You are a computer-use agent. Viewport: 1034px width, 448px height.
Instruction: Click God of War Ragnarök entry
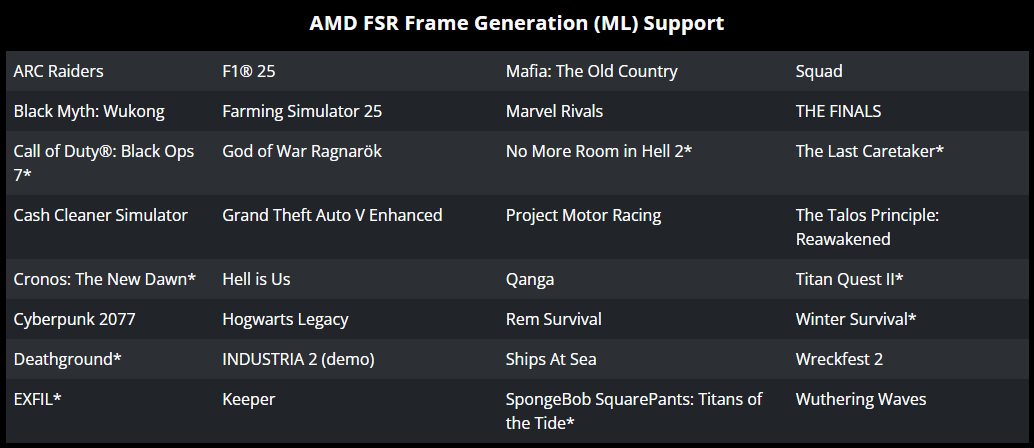click(x=302, y=152)
